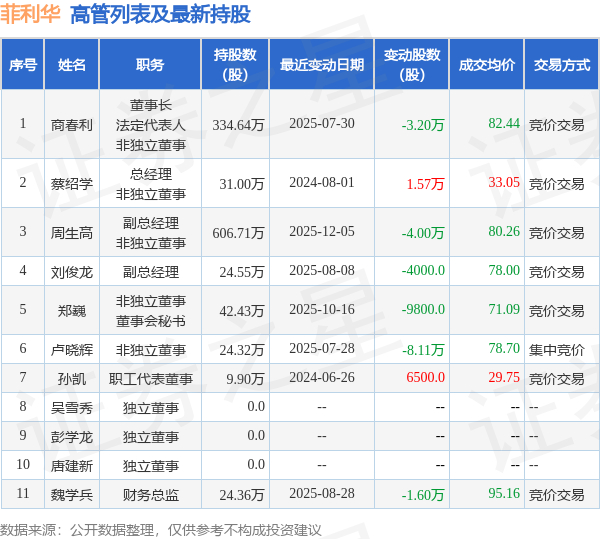Click average price 78.70
The height and width of the screenshot is (539, 600).
pyautogui.click(x=504, y=348)
